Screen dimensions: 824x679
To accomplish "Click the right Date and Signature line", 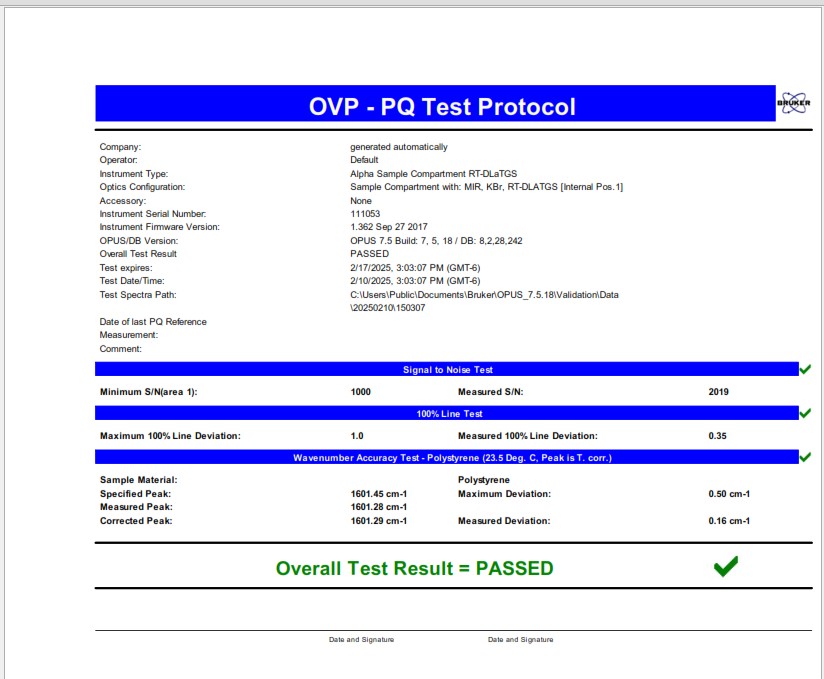I will coord(520,639).
